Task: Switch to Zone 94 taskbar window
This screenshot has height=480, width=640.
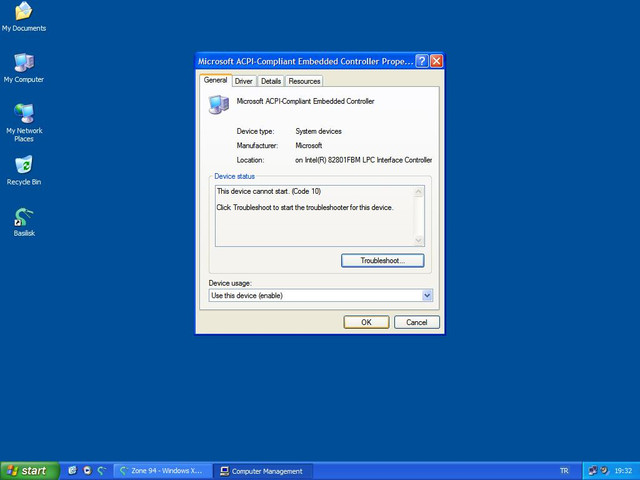Action: 162,471
